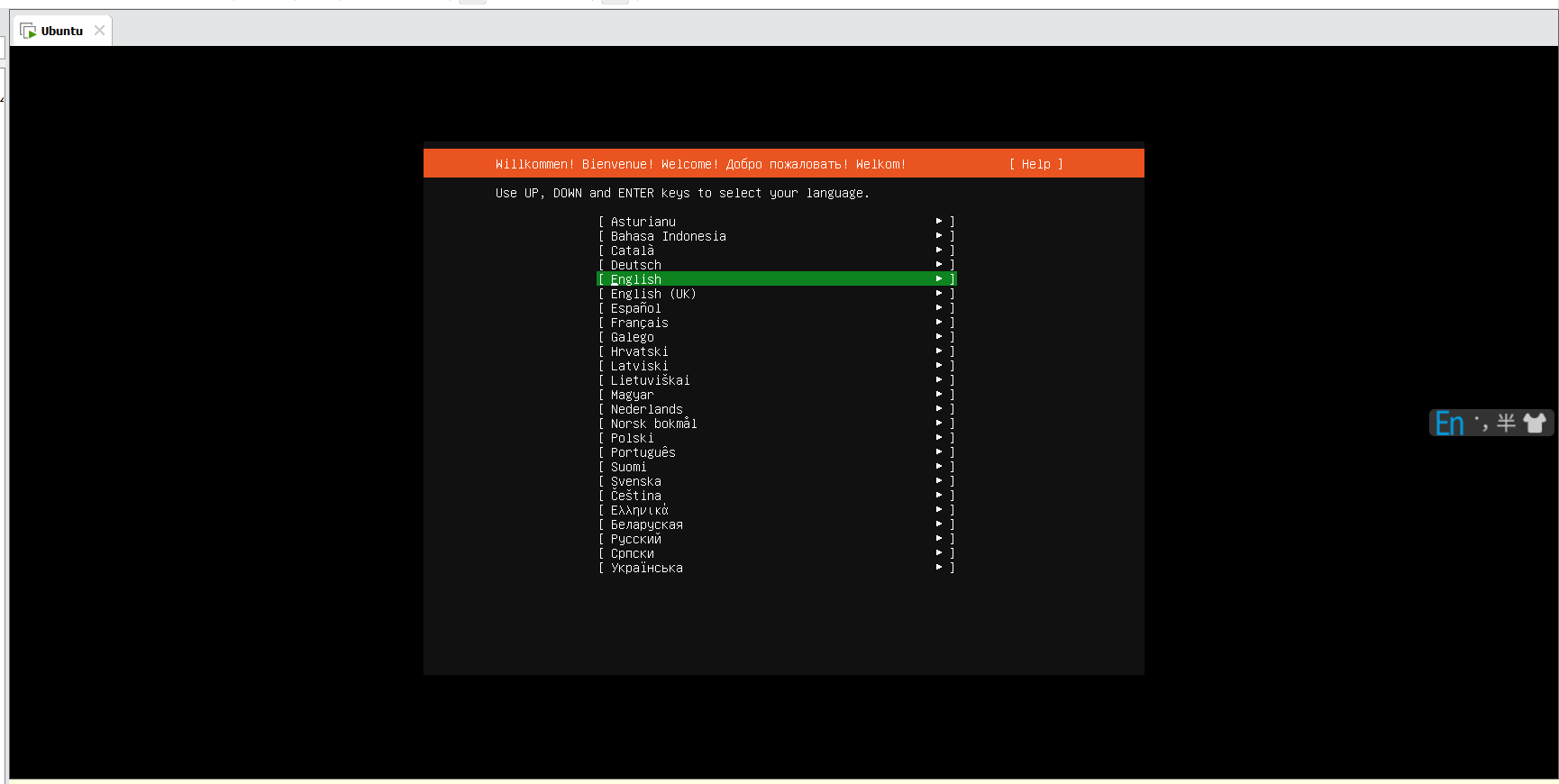Viewport: 1559px width, 784px height.
Task: Select Українська from the list
Action: pyautogui.click(x=776, y=568)
